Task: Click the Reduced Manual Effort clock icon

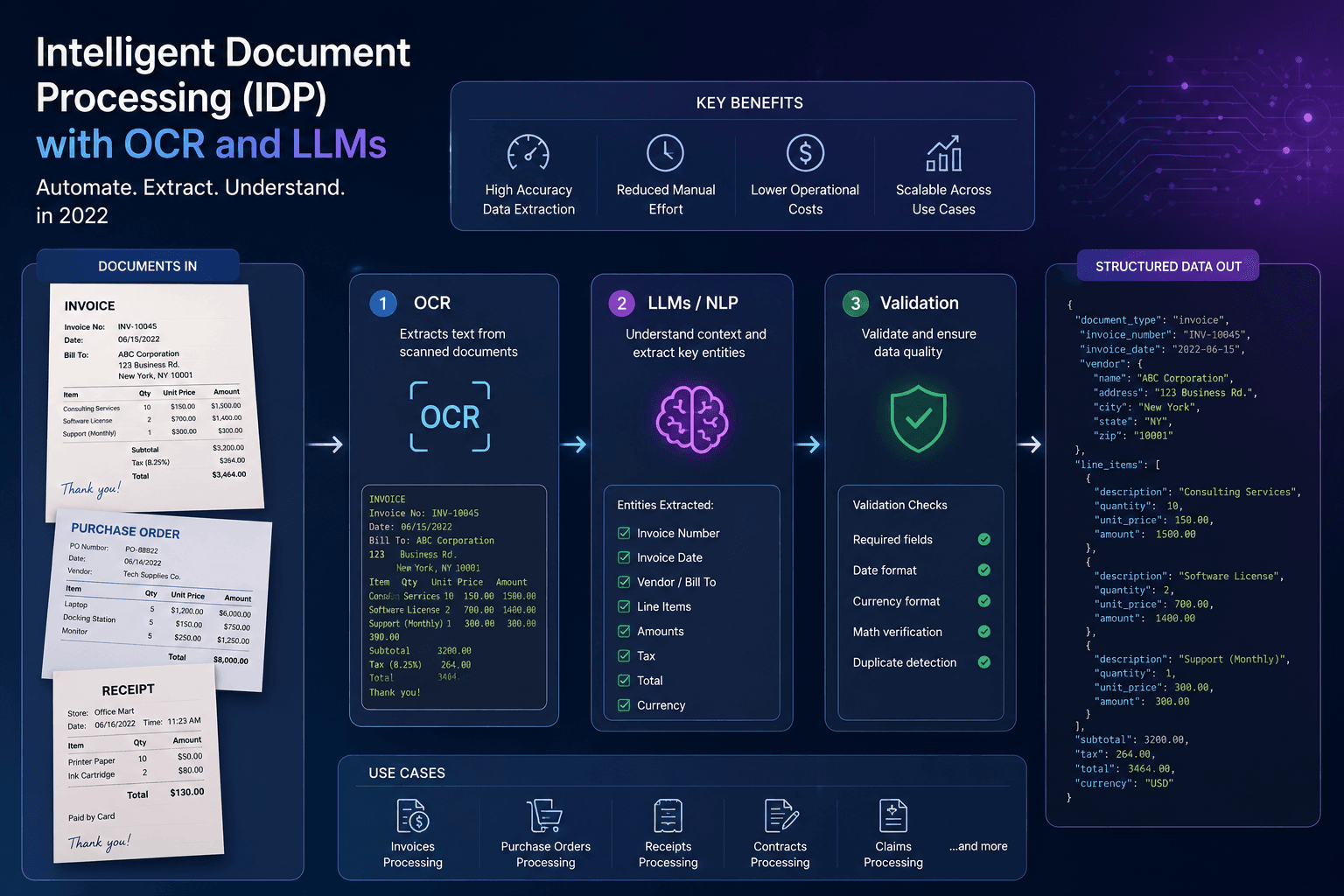Action: (665, 153)
